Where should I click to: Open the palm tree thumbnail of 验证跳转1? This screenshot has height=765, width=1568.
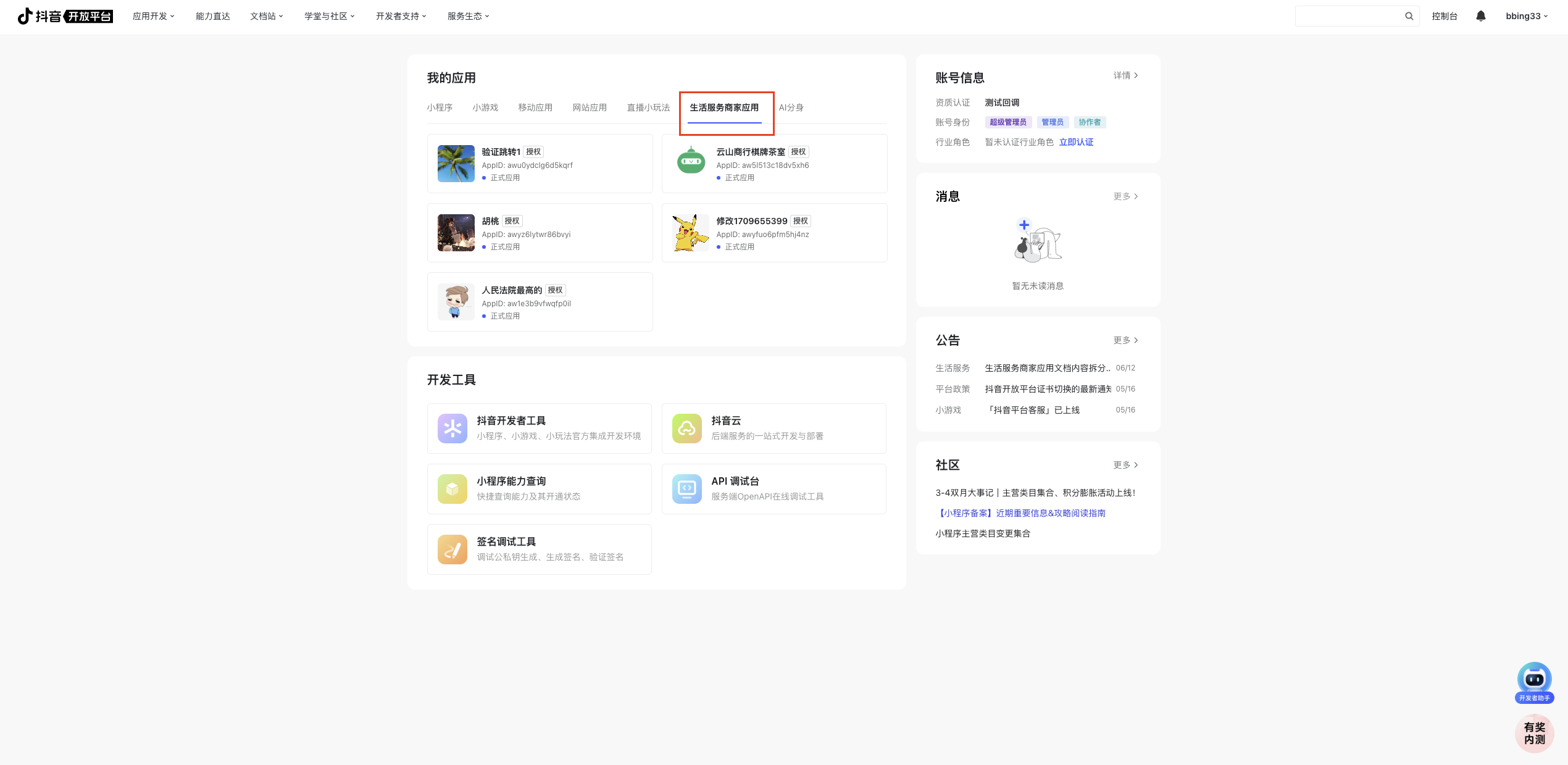(x=456, y=164)
